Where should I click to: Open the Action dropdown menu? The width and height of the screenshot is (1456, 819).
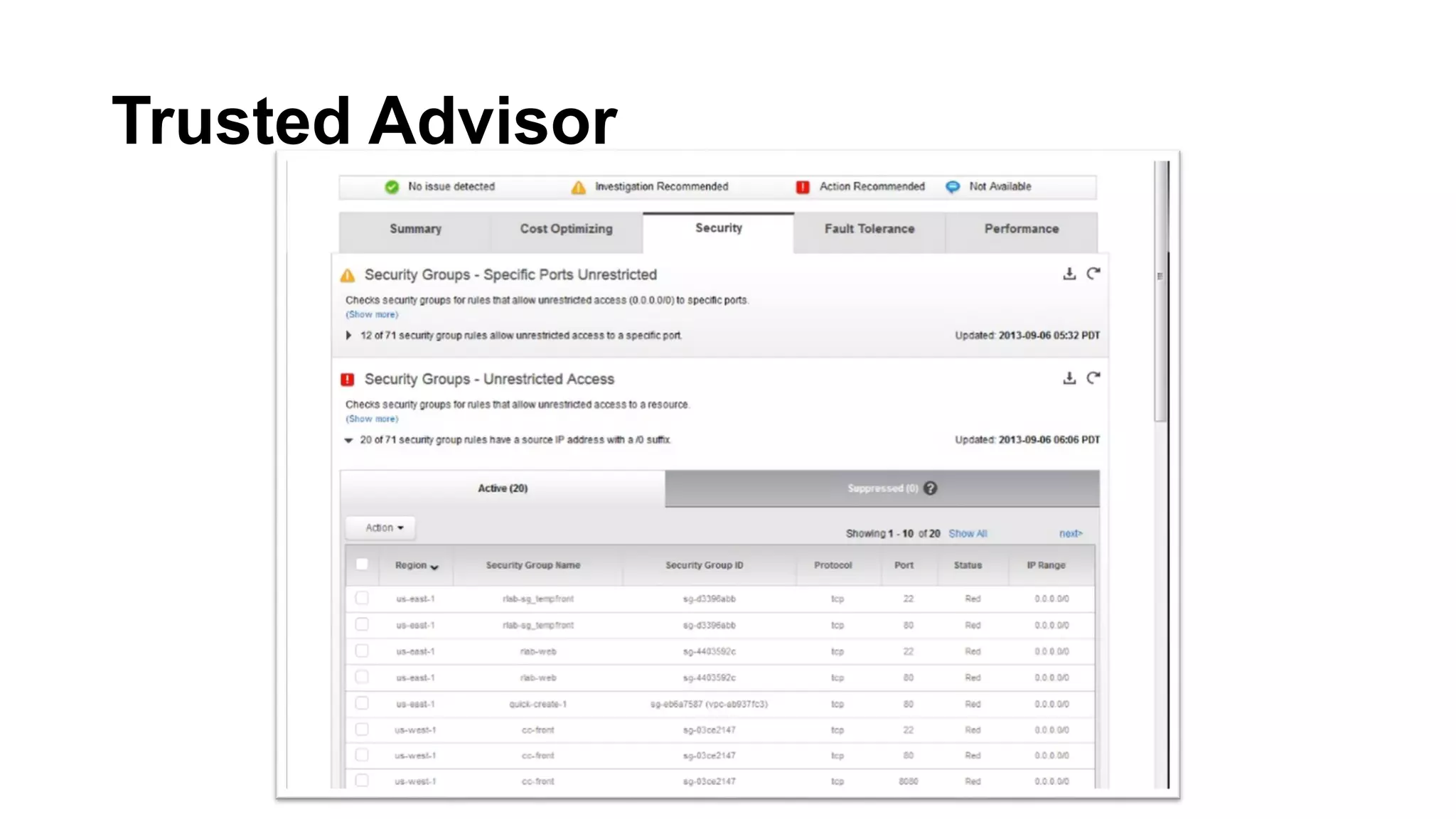point(384,528)
